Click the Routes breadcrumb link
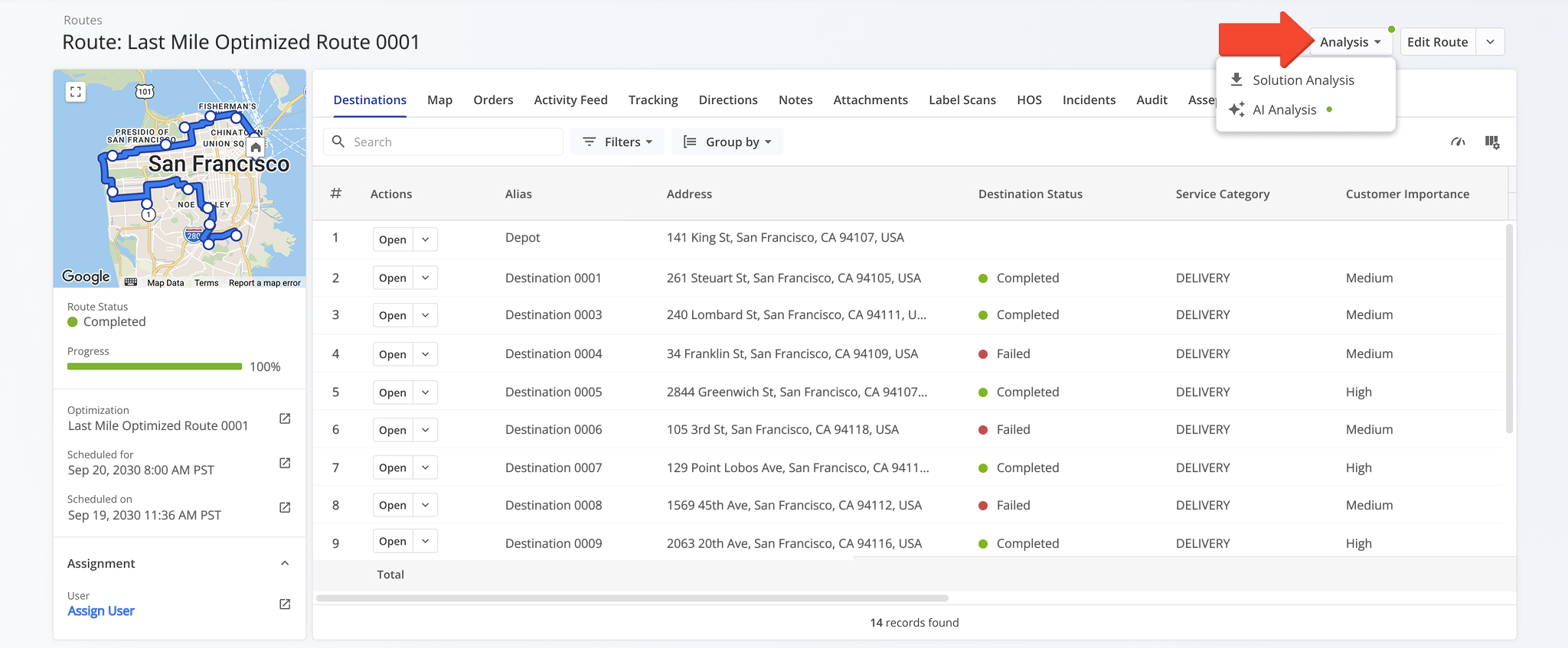 click(83, 20)
